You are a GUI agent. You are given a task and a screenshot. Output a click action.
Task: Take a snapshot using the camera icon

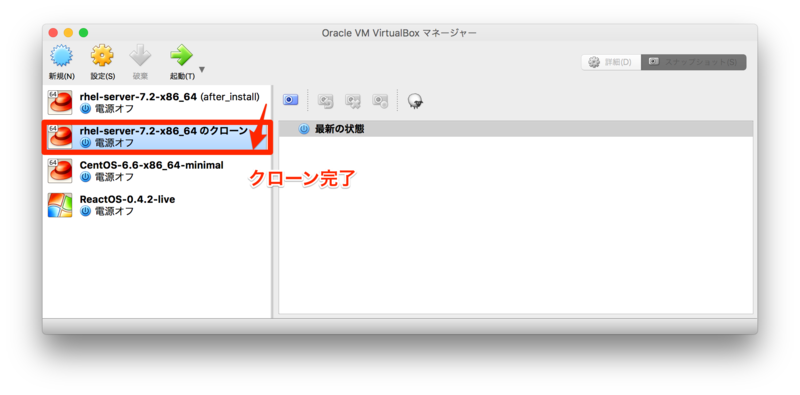point(290,100)
